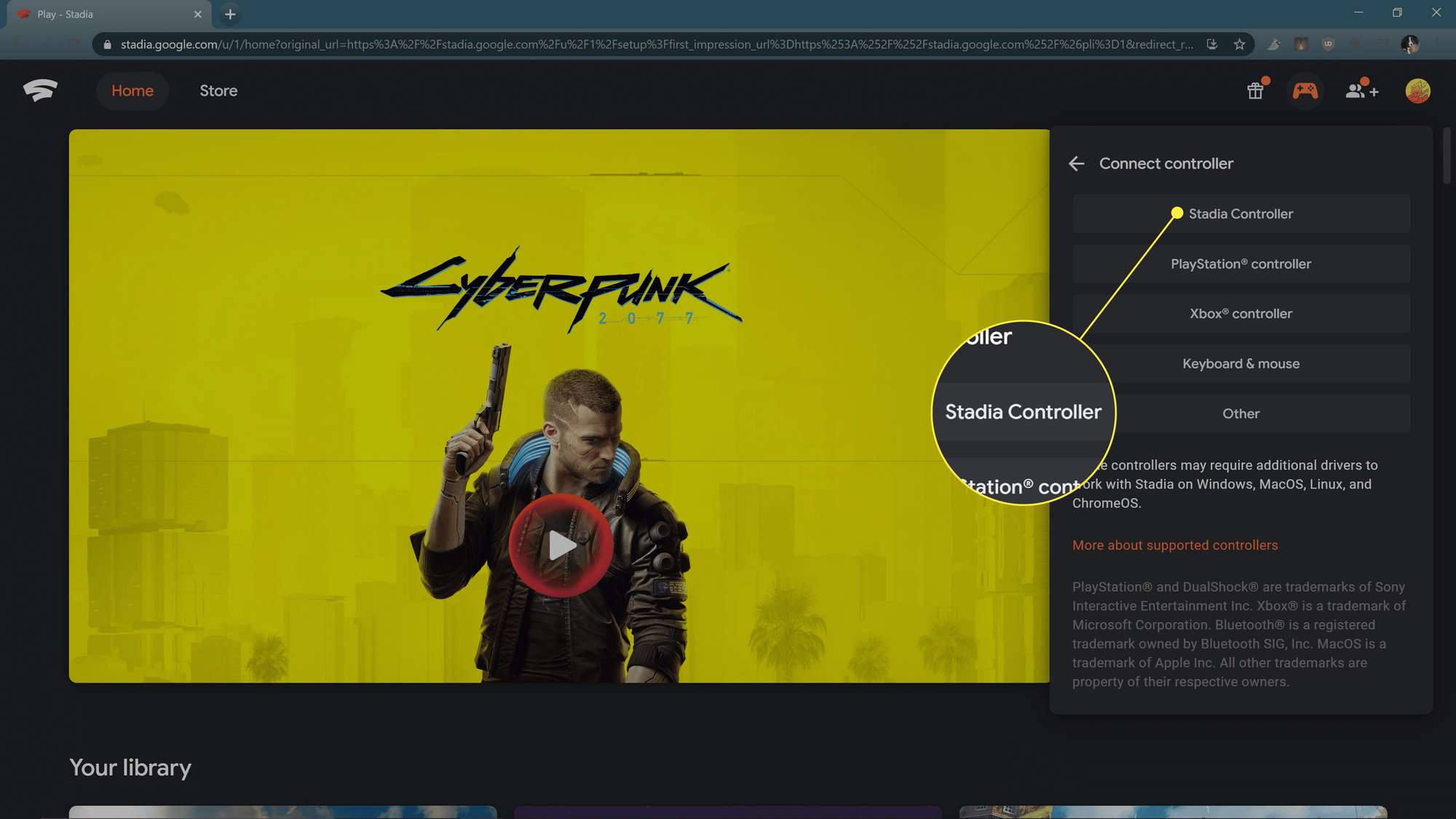Open the Store tab

pyautogui.click(x=218, y=90)
